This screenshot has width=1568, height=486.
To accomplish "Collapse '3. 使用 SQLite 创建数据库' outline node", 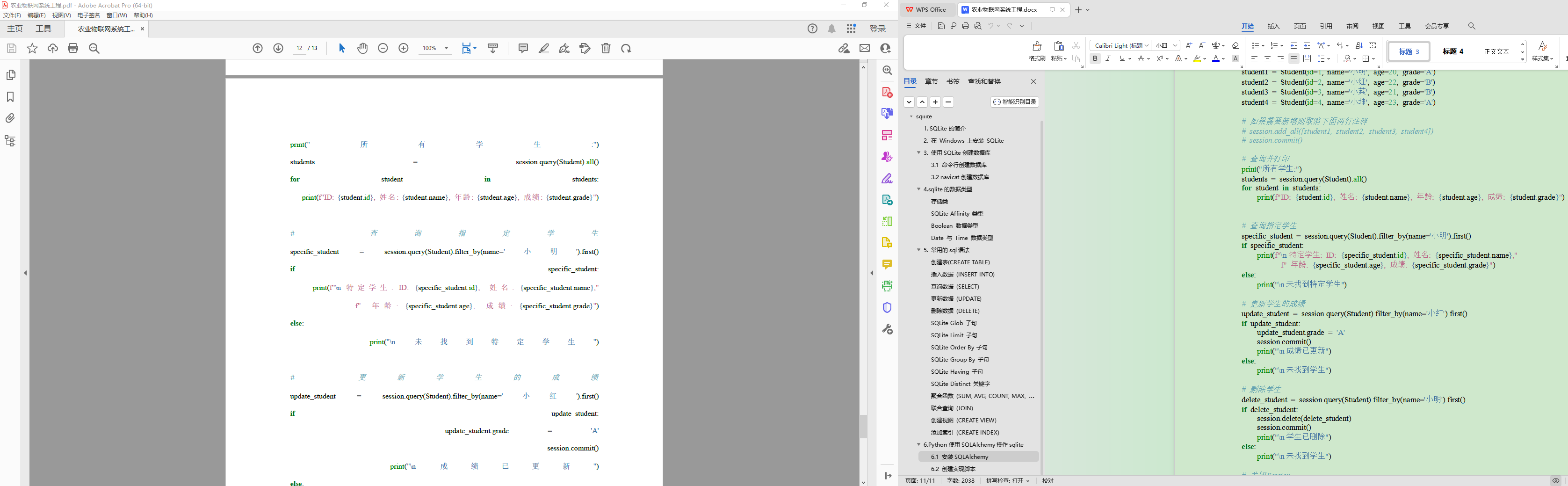I will pyautogui.click(x=918, y=153).
